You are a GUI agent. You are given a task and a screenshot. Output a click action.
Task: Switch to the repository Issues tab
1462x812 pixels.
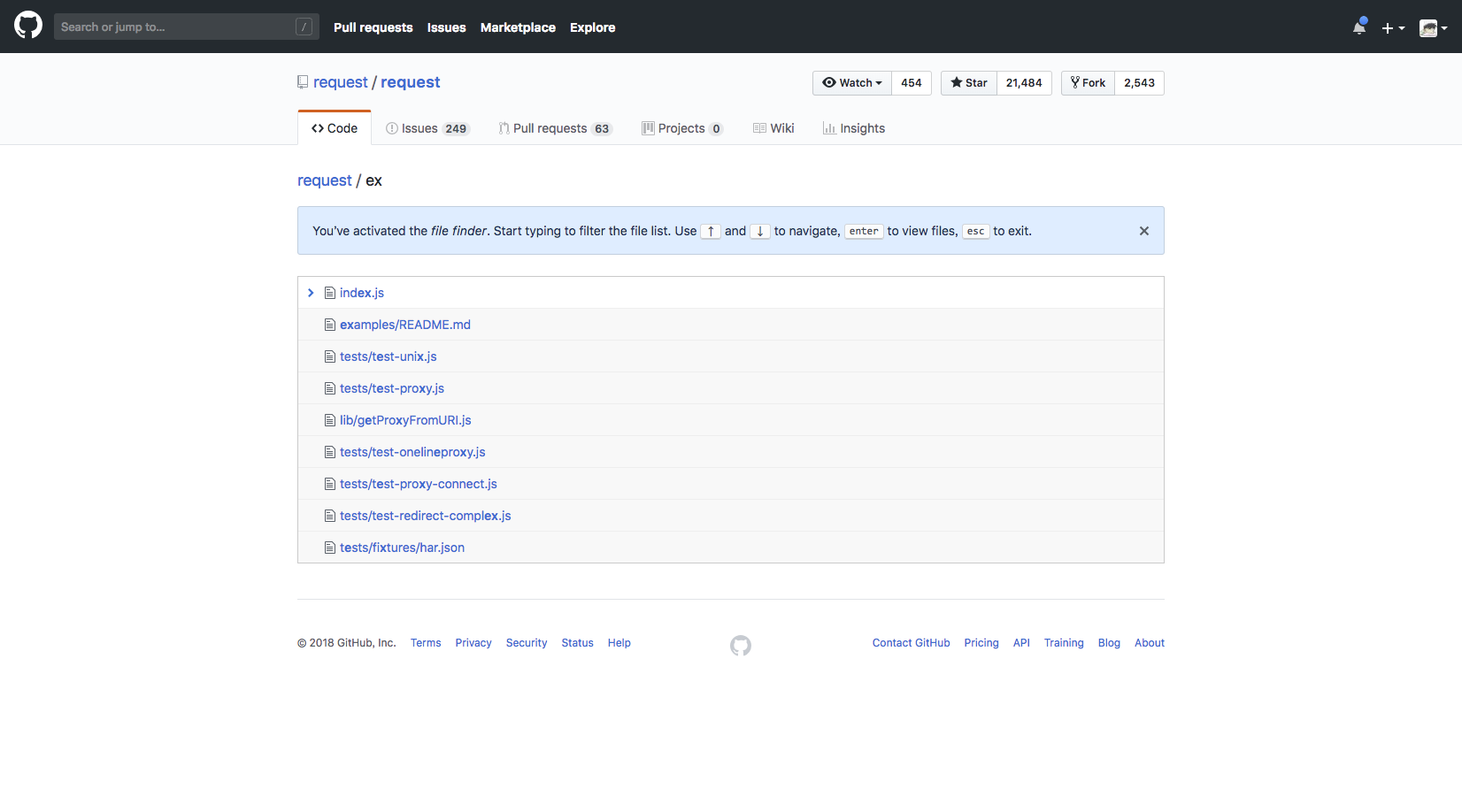pyautogui.click(x=427, y=128)
